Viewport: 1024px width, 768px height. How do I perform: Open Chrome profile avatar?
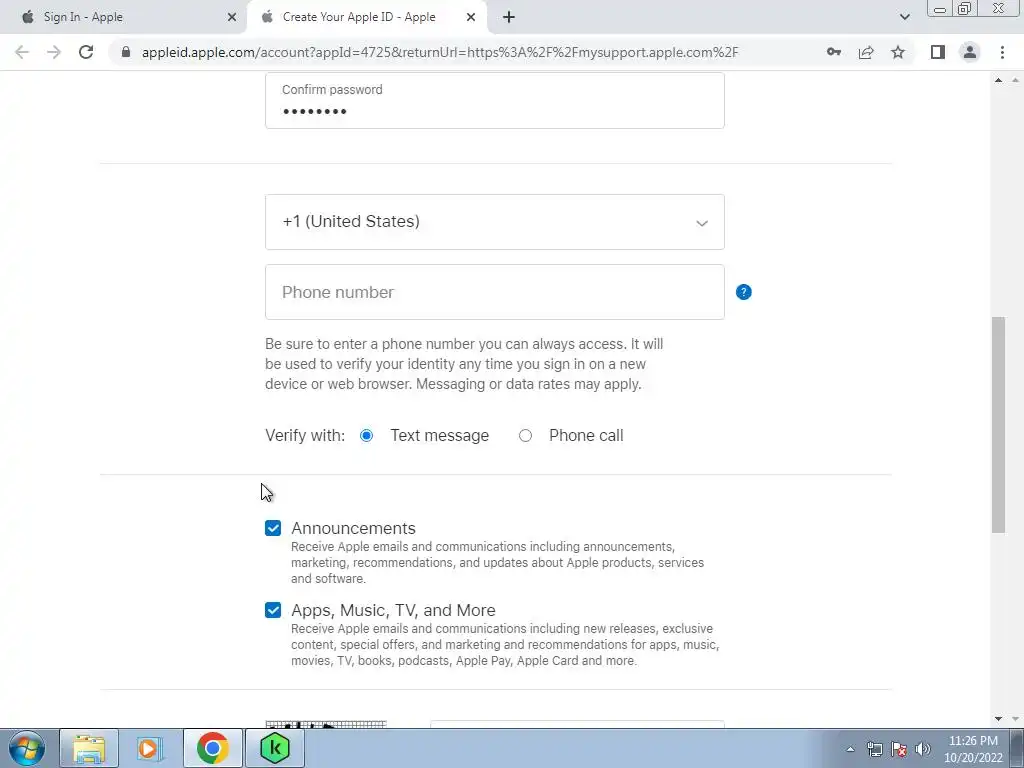(970, 52)
